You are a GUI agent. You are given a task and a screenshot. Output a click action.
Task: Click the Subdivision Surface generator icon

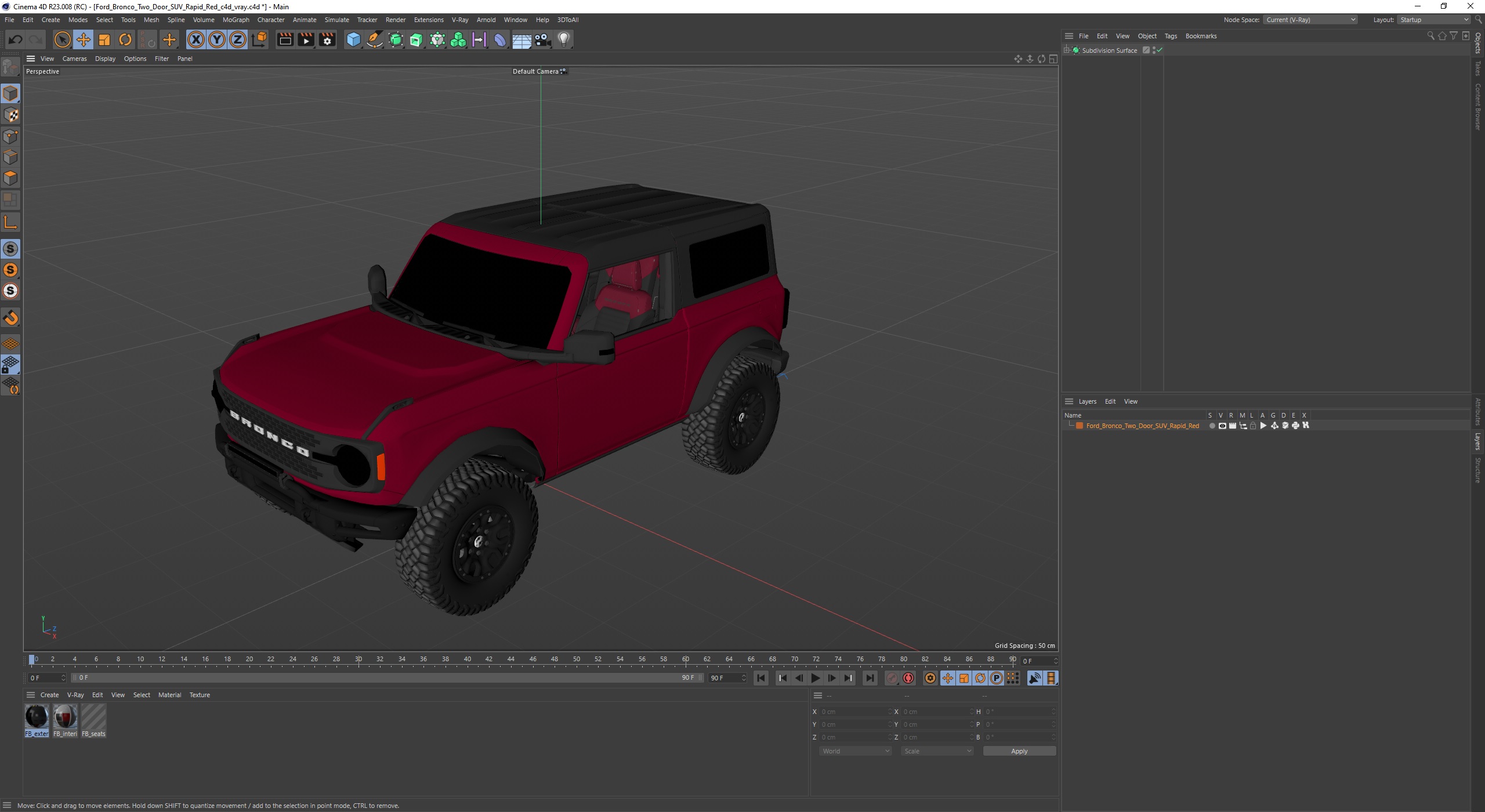pos(396,39)
